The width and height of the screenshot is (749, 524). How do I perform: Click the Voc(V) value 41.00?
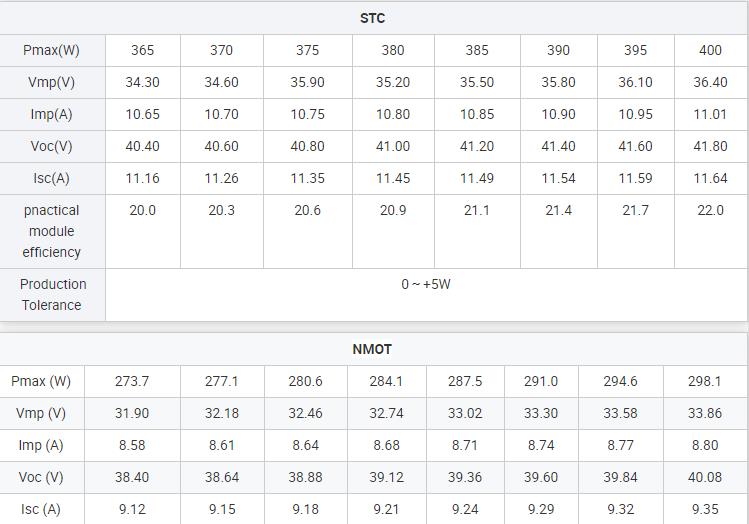(x=393, y=146)
